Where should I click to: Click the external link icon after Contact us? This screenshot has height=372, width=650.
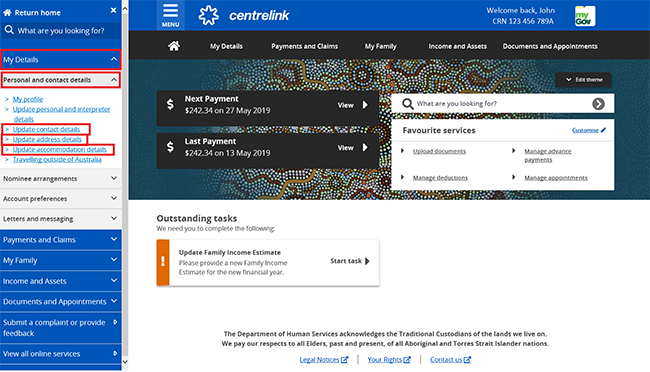pos(467,360)
